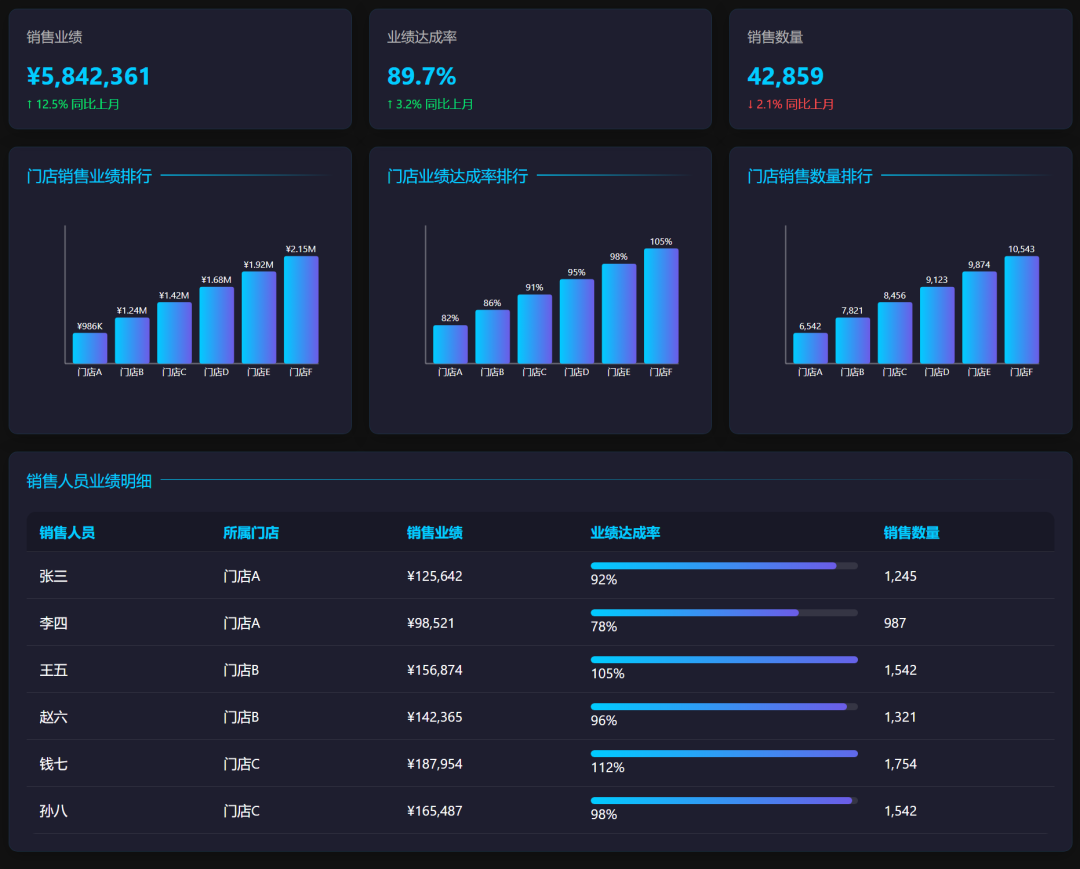
Task: Click salesperson name 赵六
Action: (x=53, y=716)
